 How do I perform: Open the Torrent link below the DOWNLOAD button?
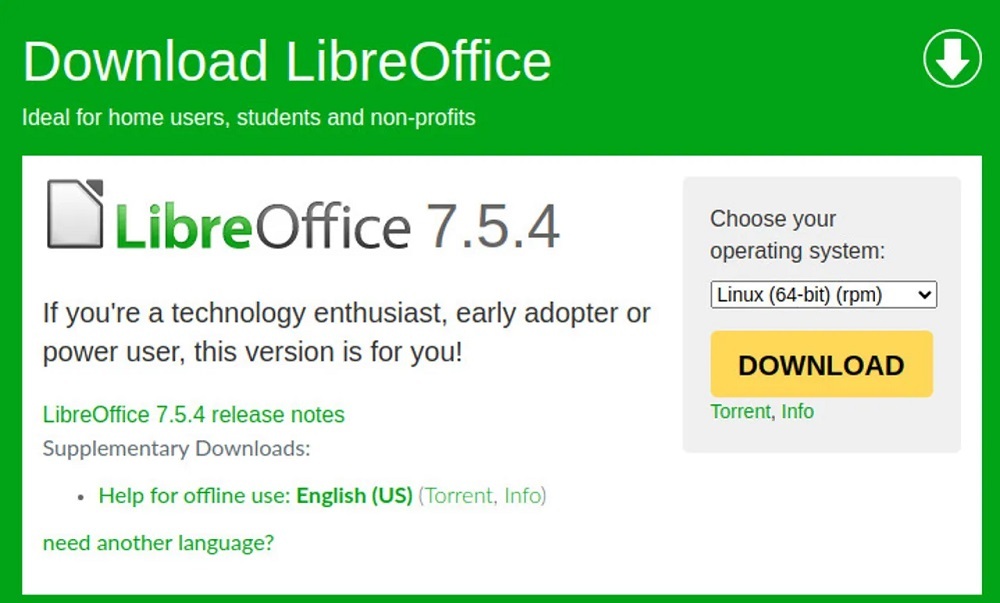tap(740, 411)
